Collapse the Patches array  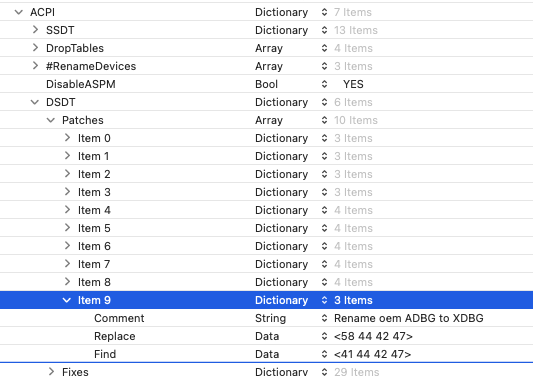coord(51,120)
